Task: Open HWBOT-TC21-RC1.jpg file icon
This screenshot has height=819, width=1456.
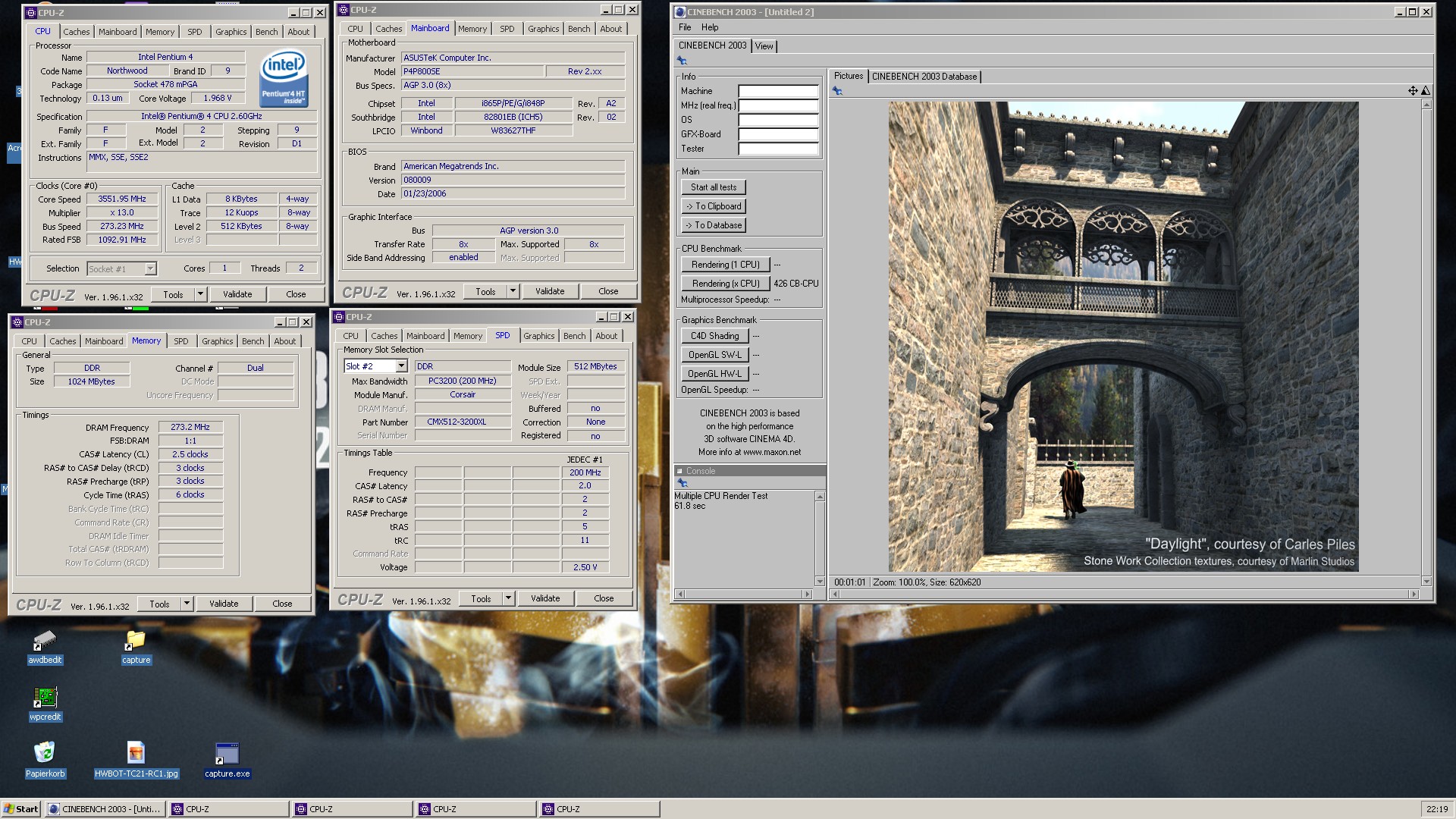Action: pyautogui.click(x=136, y=752)
